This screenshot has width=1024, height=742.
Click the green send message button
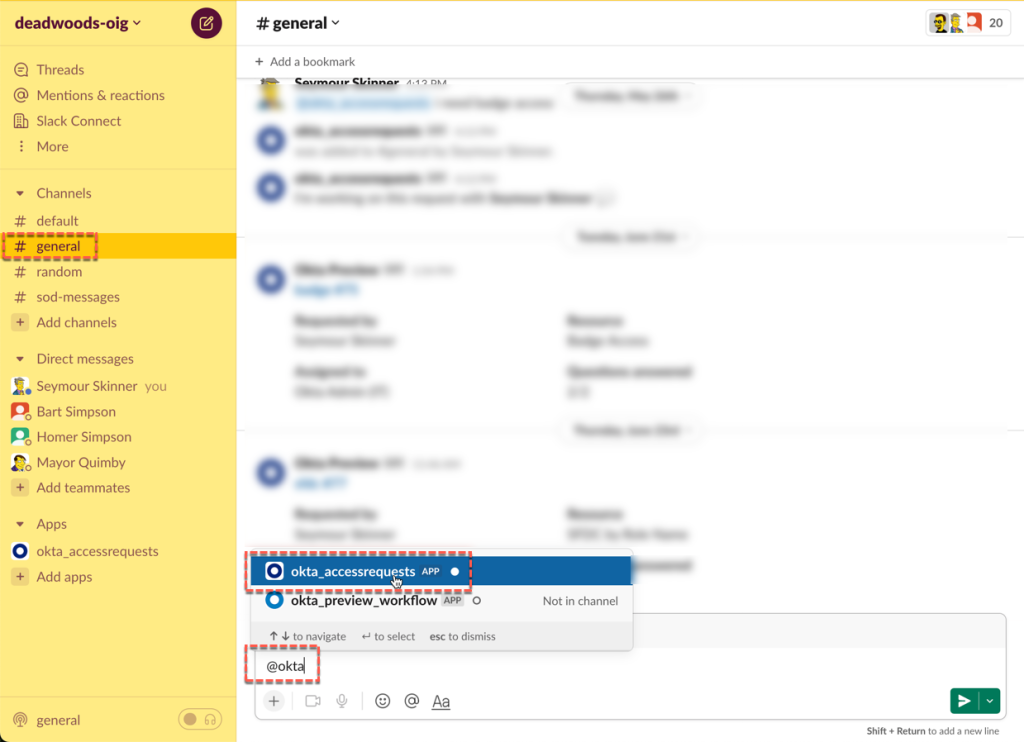click(x=965, y=702)
